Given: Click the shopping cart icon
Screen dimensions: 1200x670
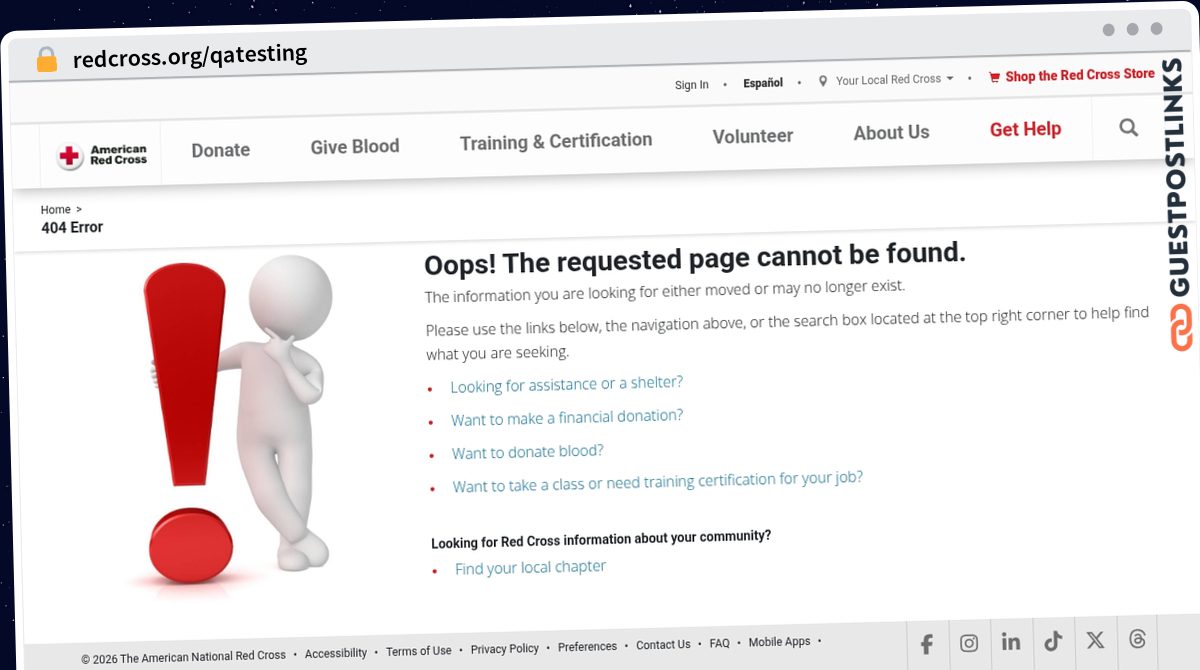Looking at the screenshot, I should coord(994,77).
